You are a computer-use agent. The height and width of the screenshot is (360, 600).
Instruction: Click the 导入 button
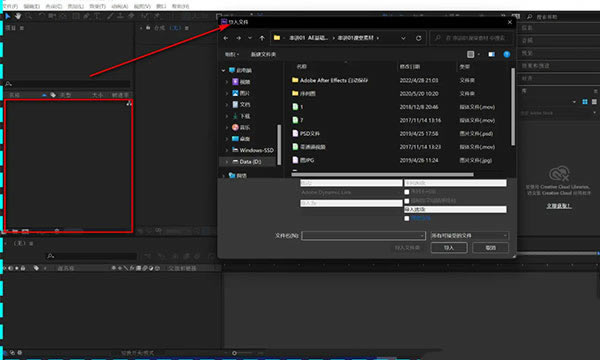pyautogui.click(x=449, y=248)
